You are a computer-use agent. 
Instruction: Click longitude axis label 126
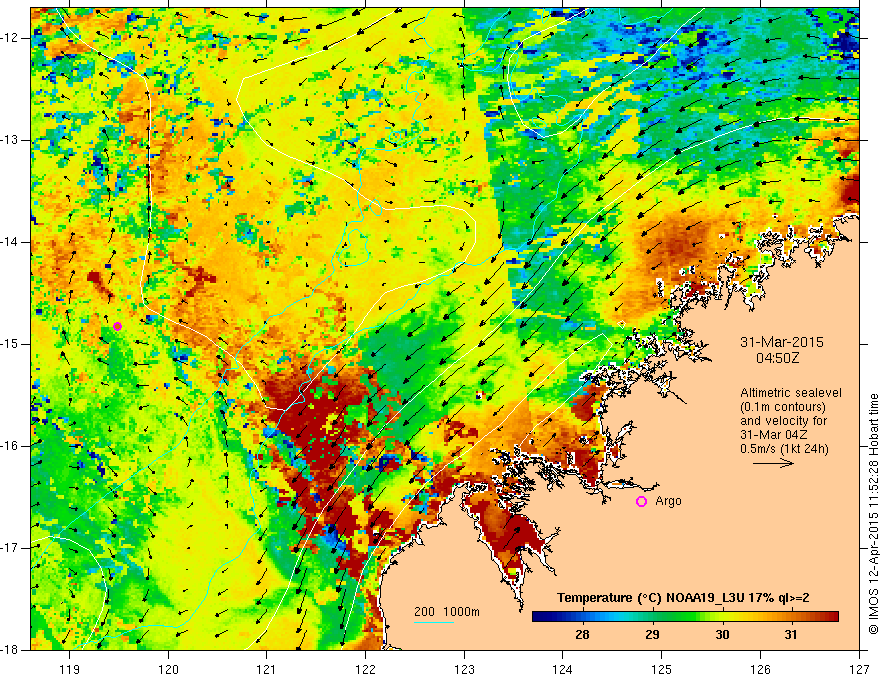point(760,669)
